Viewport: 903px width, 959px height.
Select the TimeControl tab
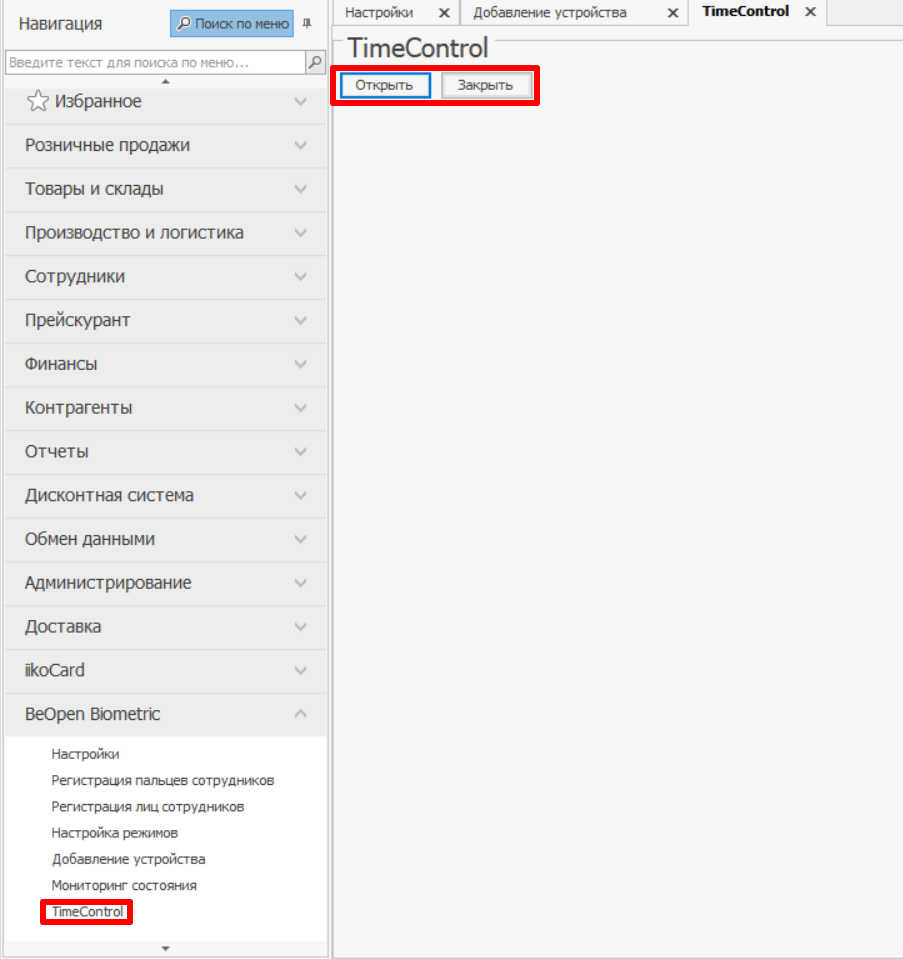coord(745,12)
